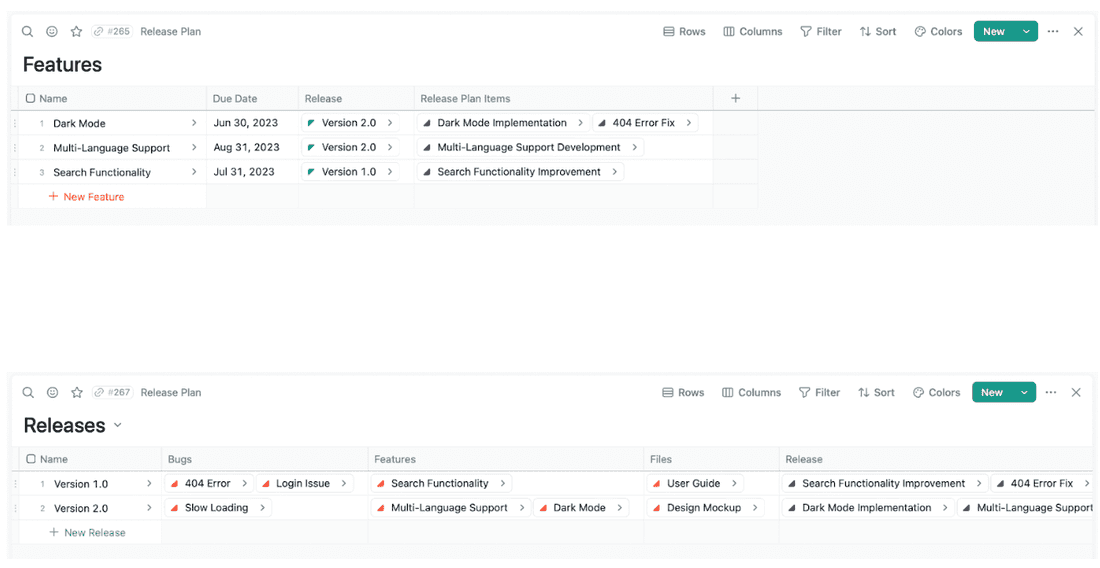Click the emoji icon in Features panel
This screenshot has width=1100, height=568.
pyautogui.click(x=52, y=32)
